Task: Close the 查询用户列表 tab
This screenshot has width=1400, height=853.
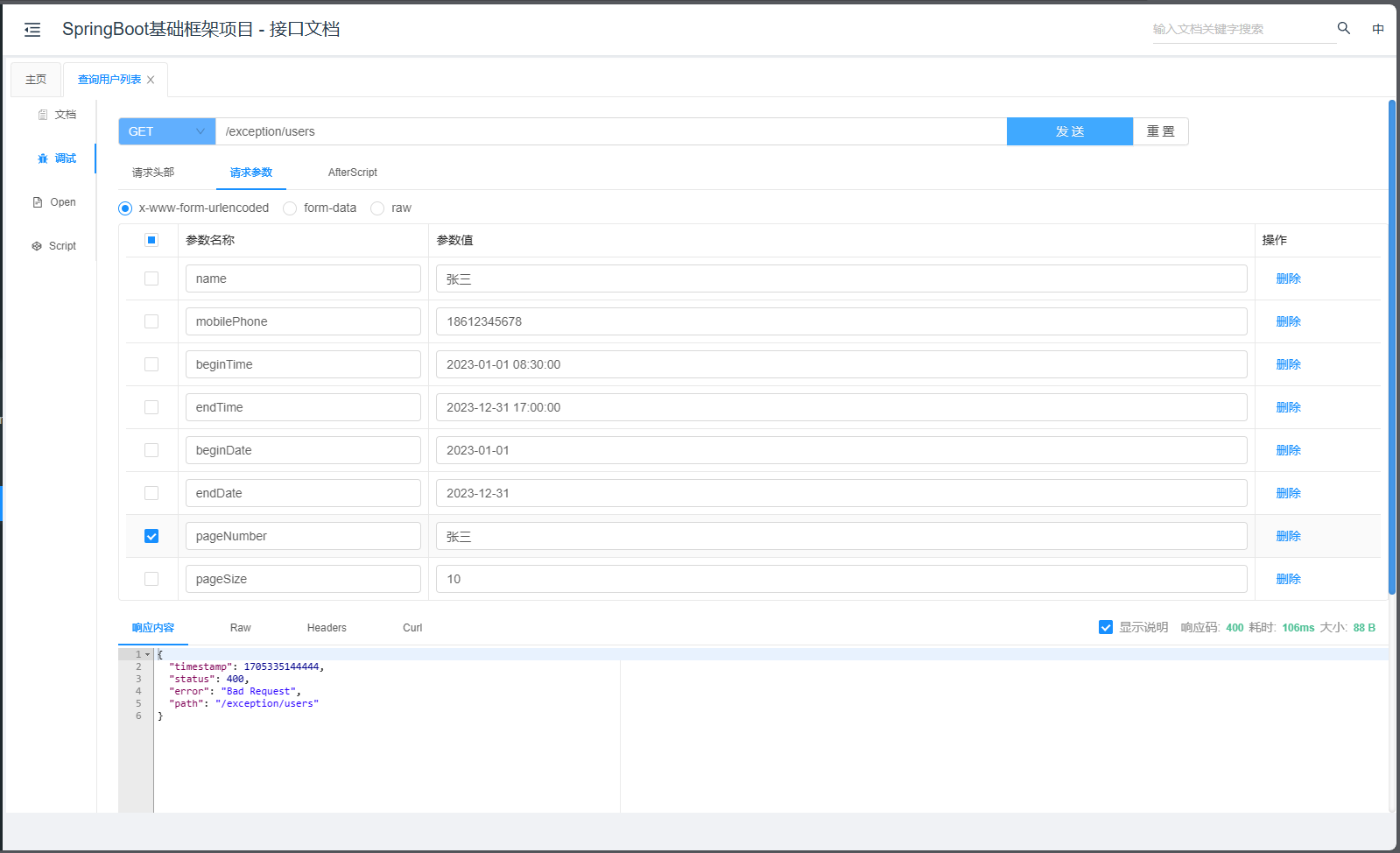Action: 151,80
